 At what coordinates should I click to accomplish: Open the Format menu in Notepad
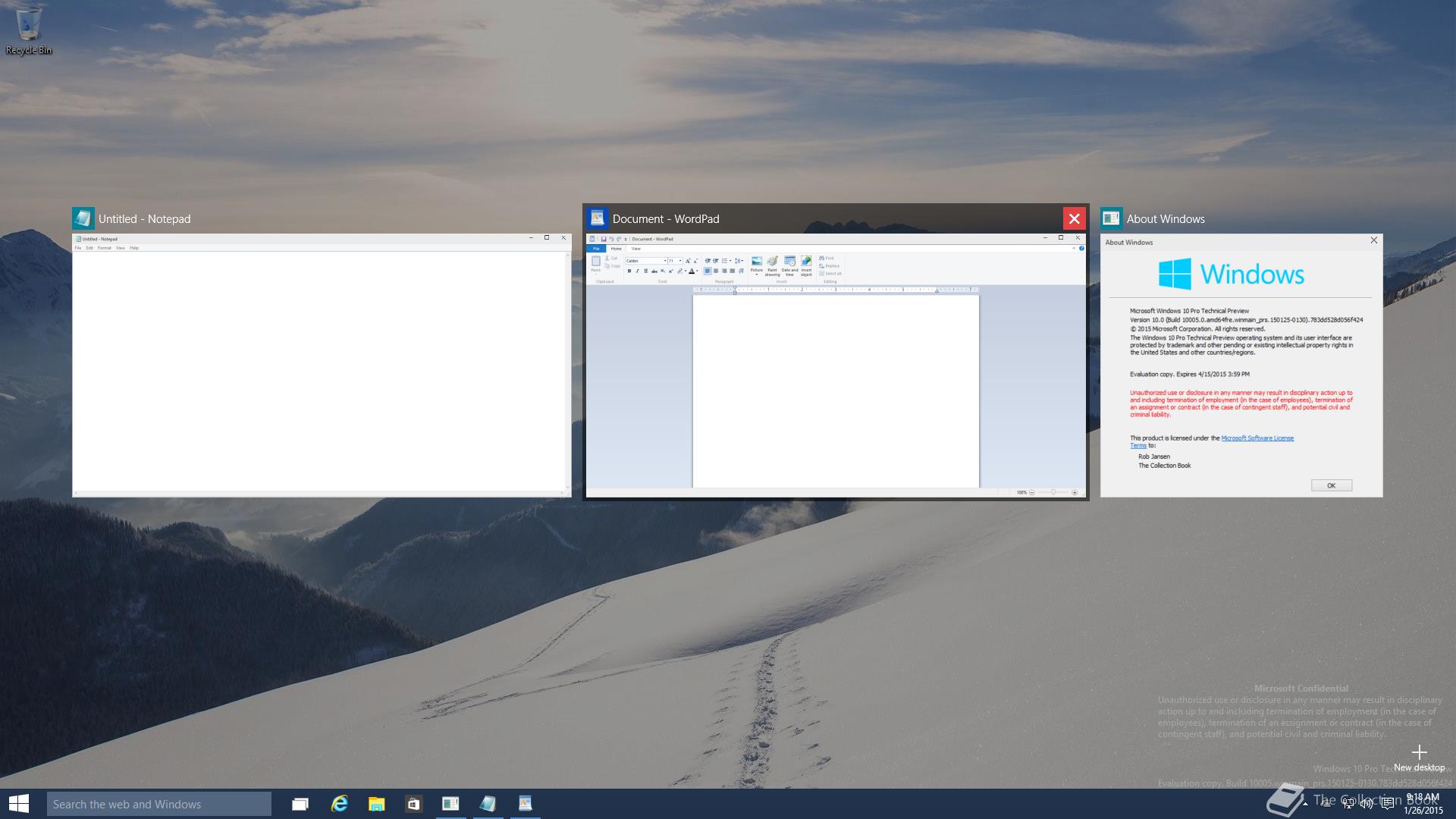pyautogui.click(x=105, y=248)
